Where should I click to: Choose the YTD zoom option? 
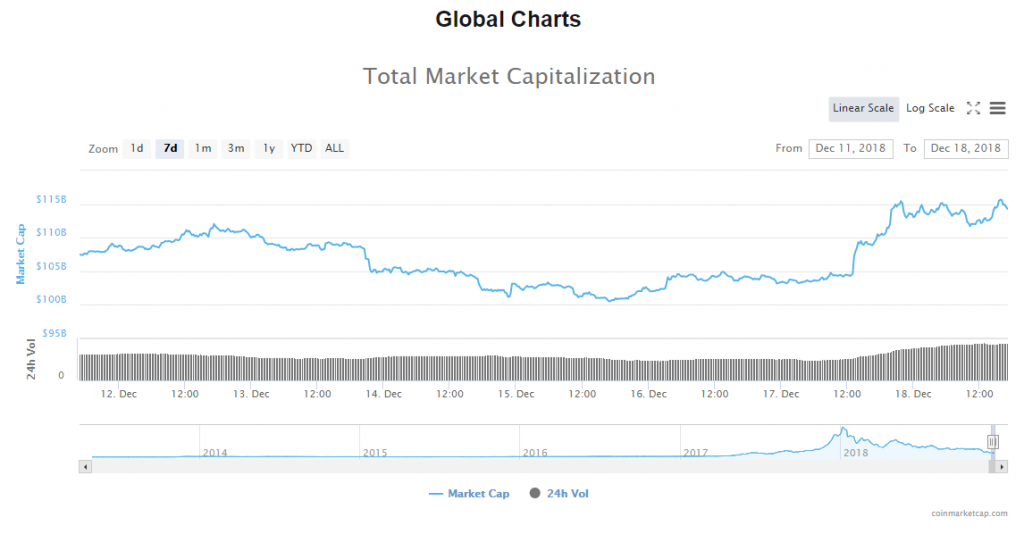301,149
